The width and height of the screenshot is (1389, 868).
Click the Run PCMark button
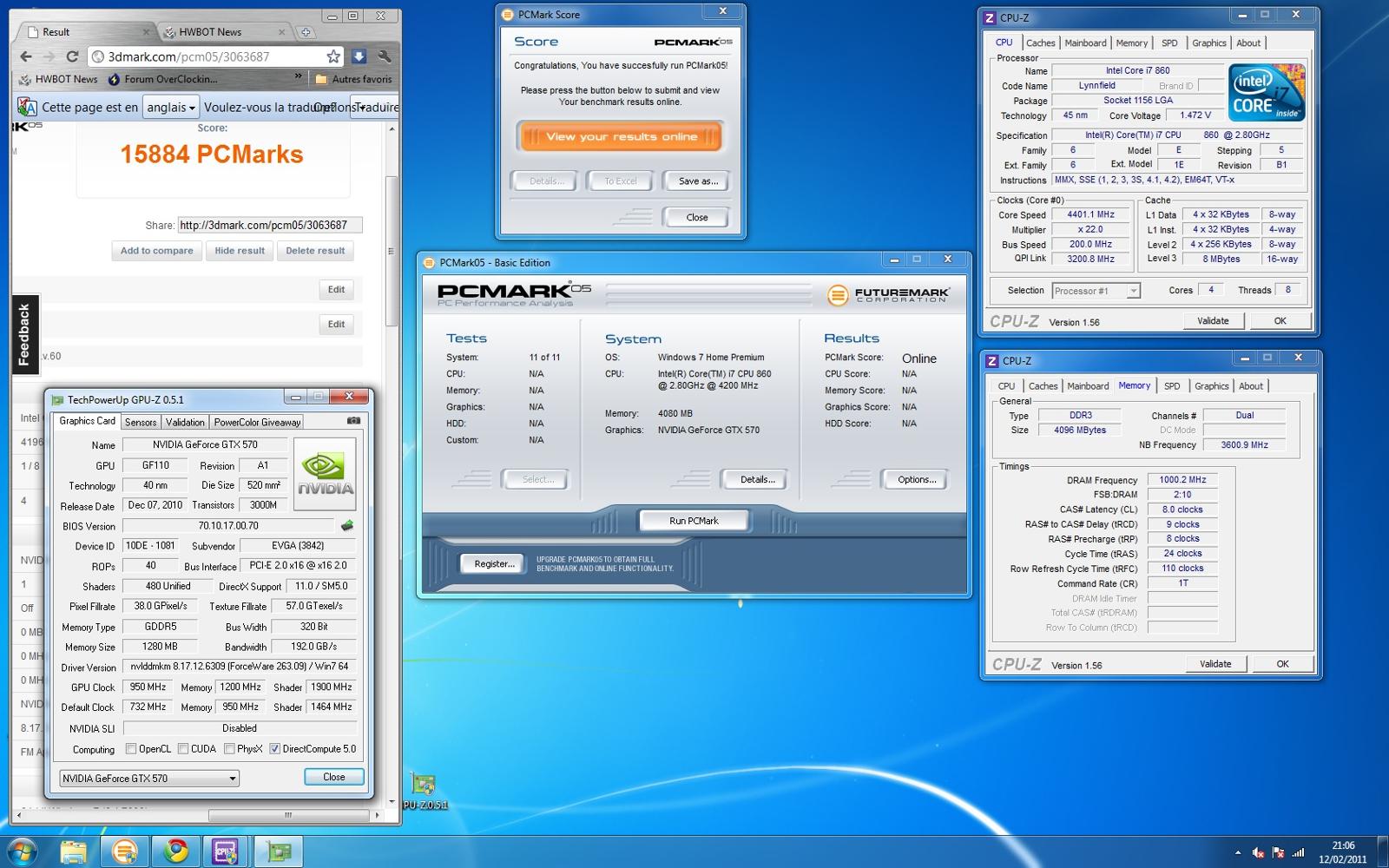click(694, 521)
